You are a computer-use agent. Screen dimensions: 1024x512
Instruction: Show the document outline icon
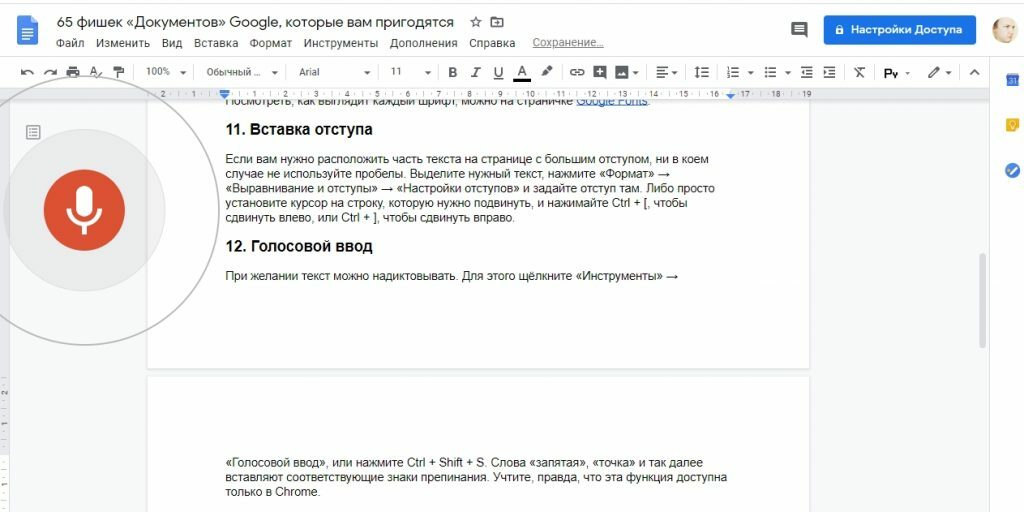tap(33, 132)
